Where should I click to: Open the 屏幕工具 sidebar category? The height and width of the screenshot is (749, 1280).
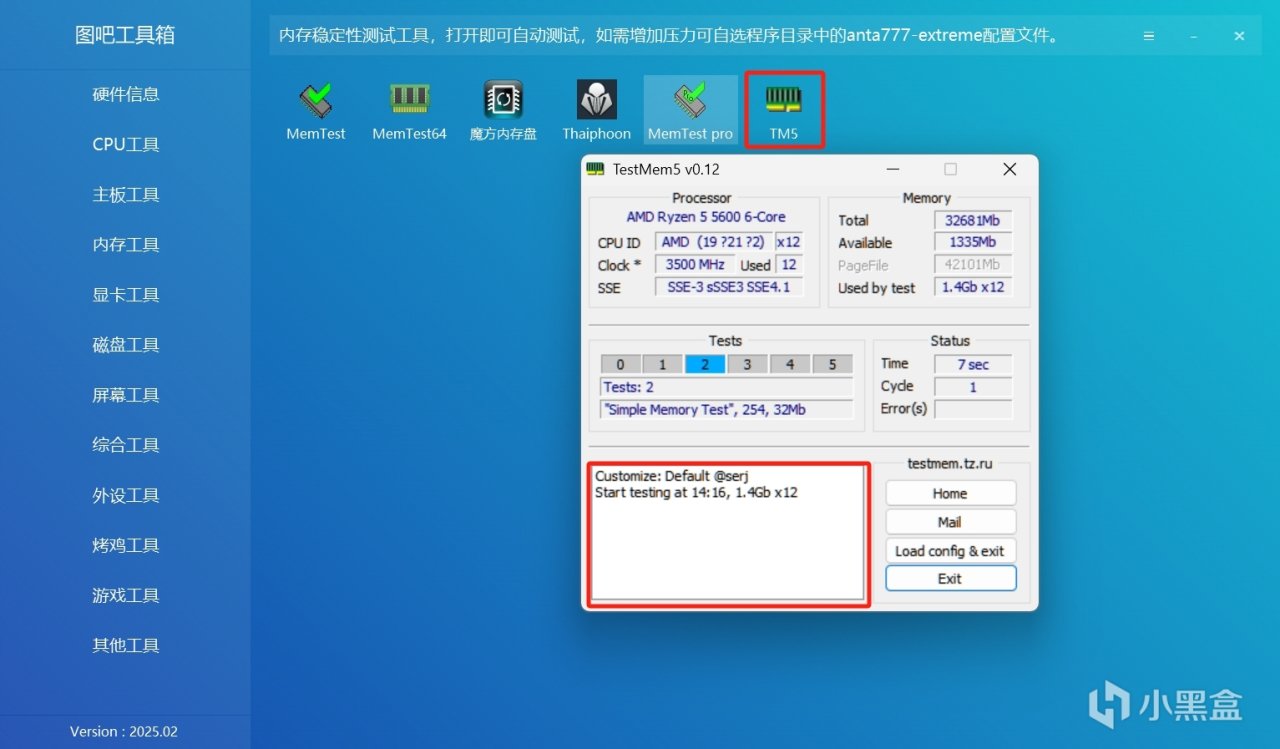(125, 395)
